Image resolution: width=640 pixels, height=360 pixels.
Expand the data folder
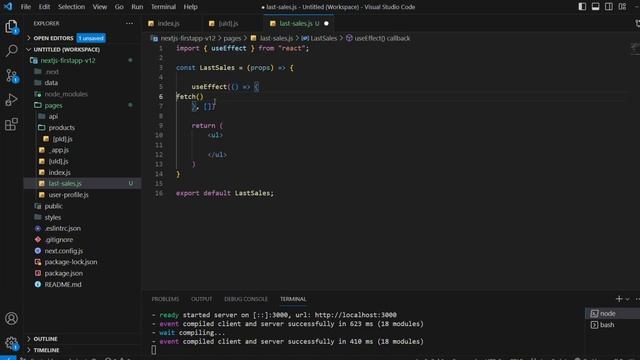(51, 83)
